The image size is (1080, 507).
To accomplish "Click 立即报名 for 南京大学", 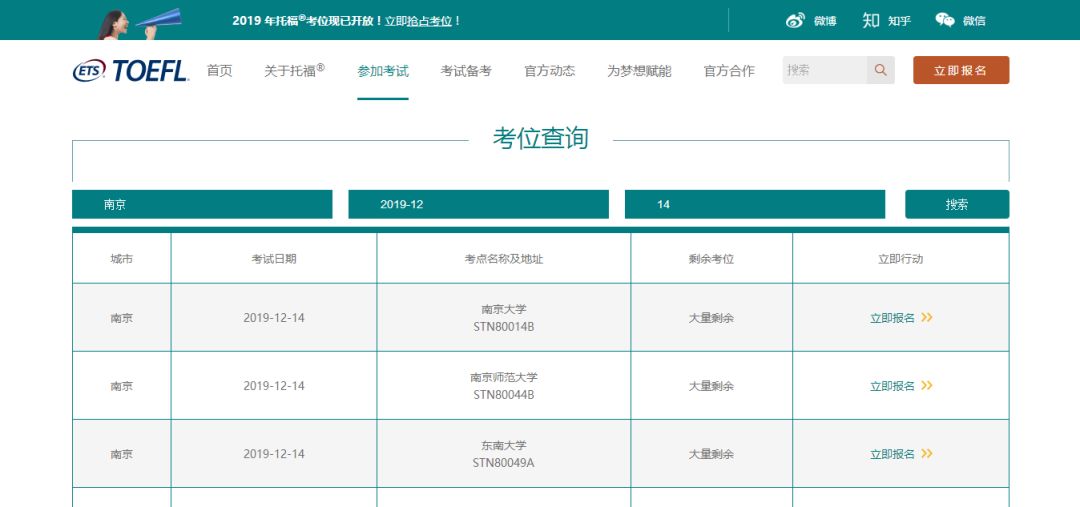I will (x=892, y=318).
